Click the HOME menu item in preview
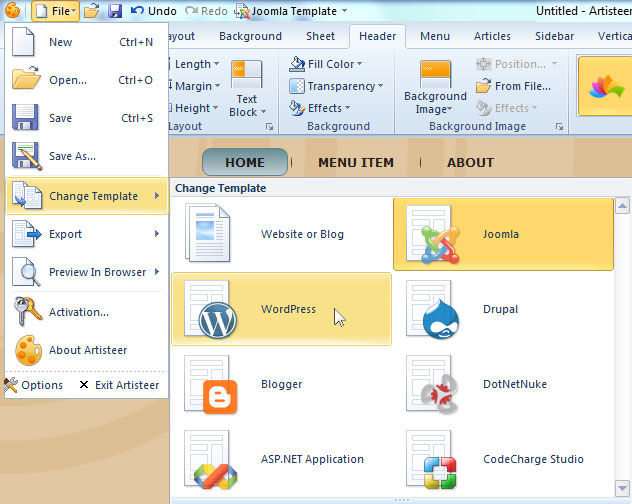The height and width of the screenshot is (504, 632). [x=245, y=162]
